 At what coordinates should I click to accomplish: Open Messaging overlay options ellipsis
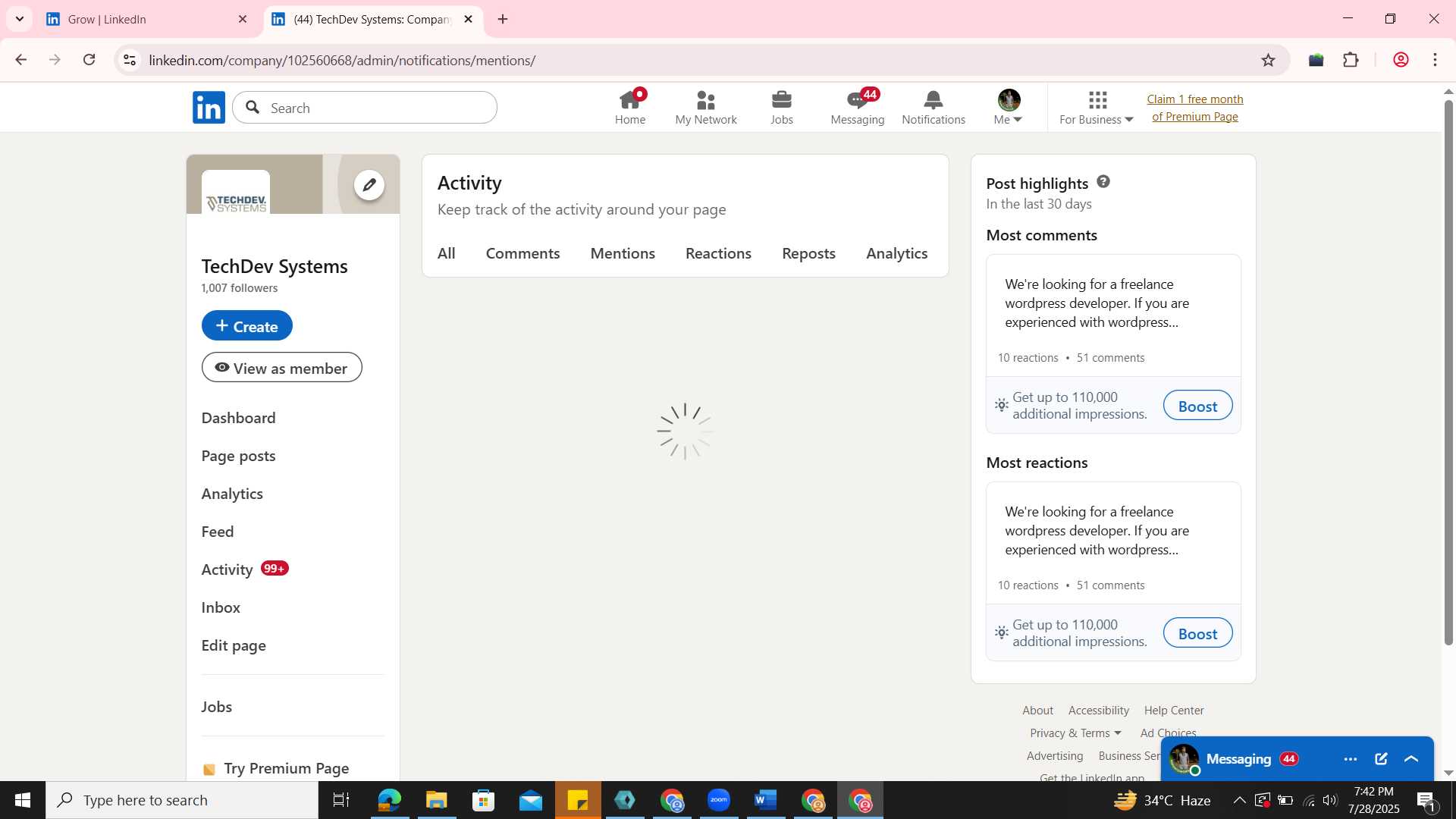pyautogui.click(x=1350, y=759)
